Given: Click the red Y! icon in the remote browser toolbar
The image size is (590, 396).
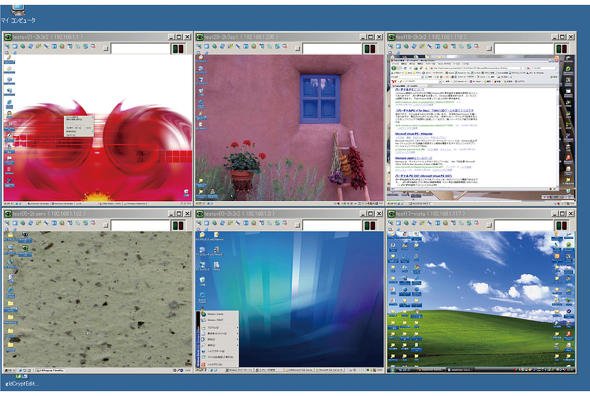Looking at the screenshot, I should pyautogui.click(x=394, y=81).
